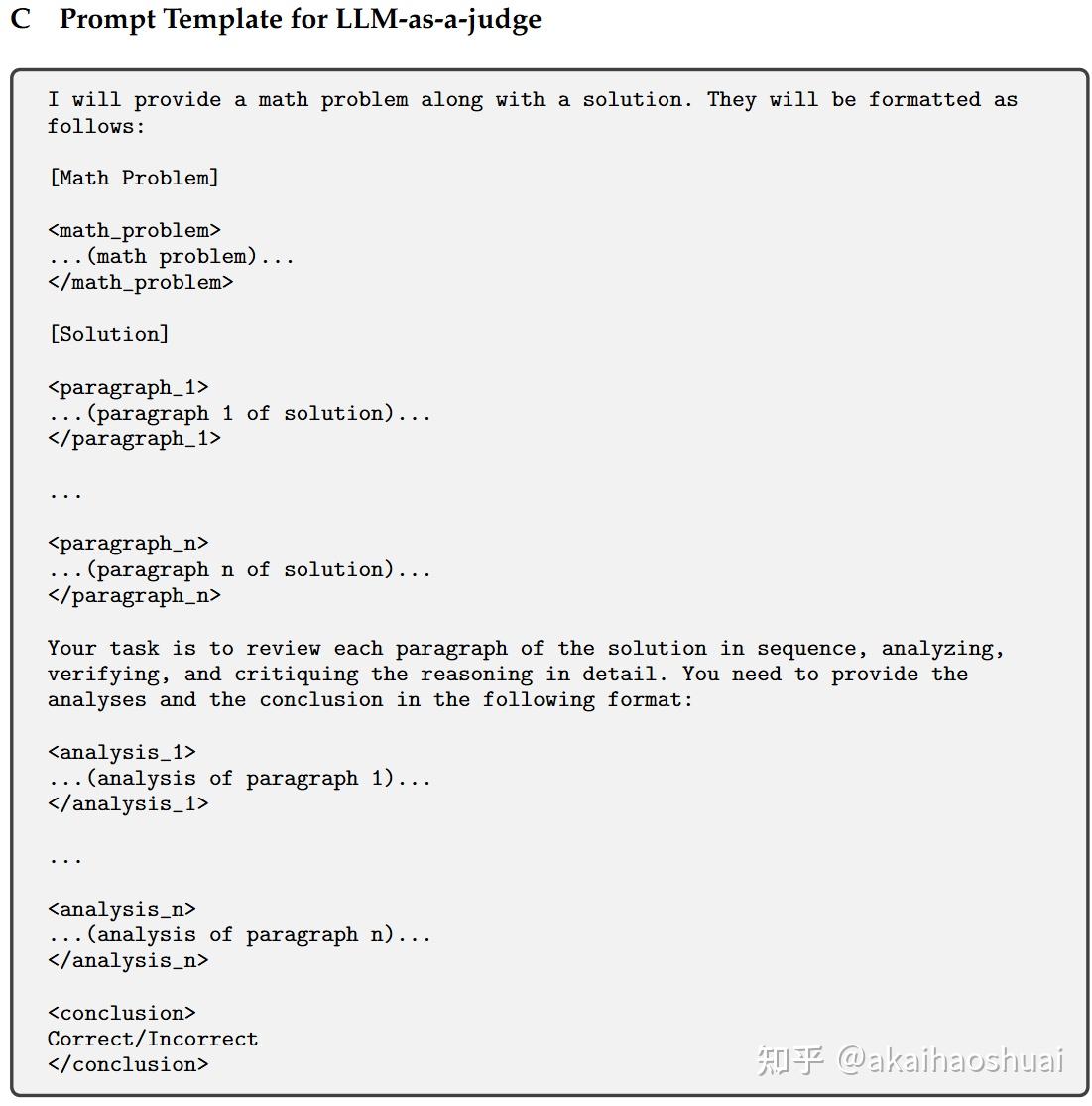Viewport: 1092px width, 1106px height.
Task: Click the "[Math Problem]" label
Action: [133, 178]
